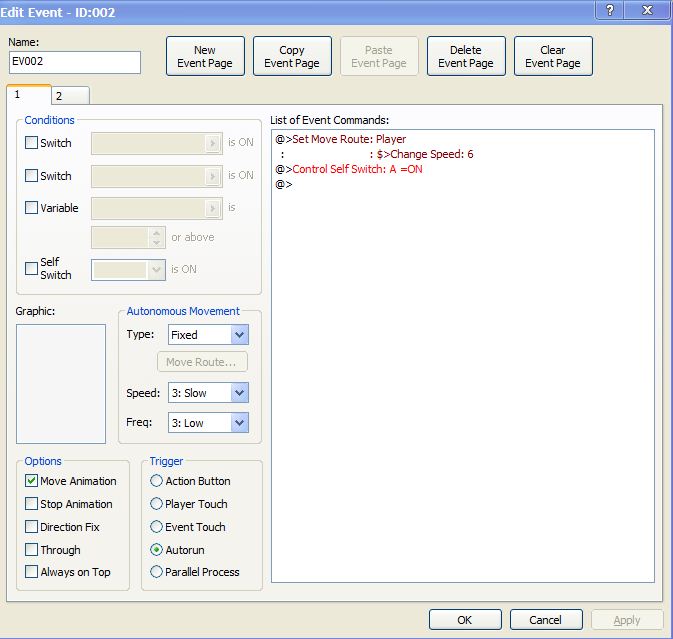Image resolution: width=673 pixels, height=639 pixels.
Task: Check the Direction Fix option
Action: [x=31, y=527]
